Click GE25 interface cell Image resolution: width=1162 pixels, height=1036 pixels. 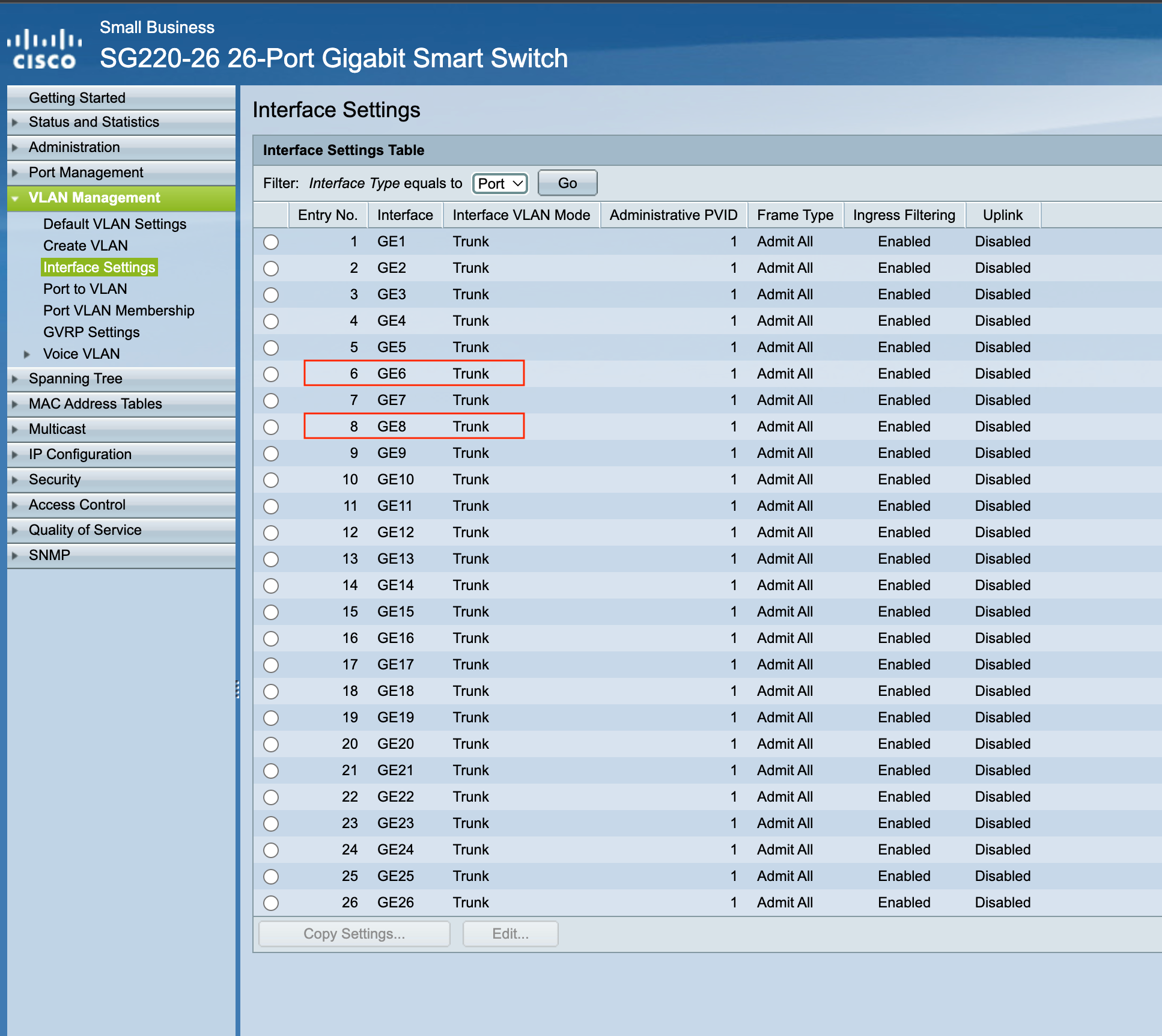(396, 876)
